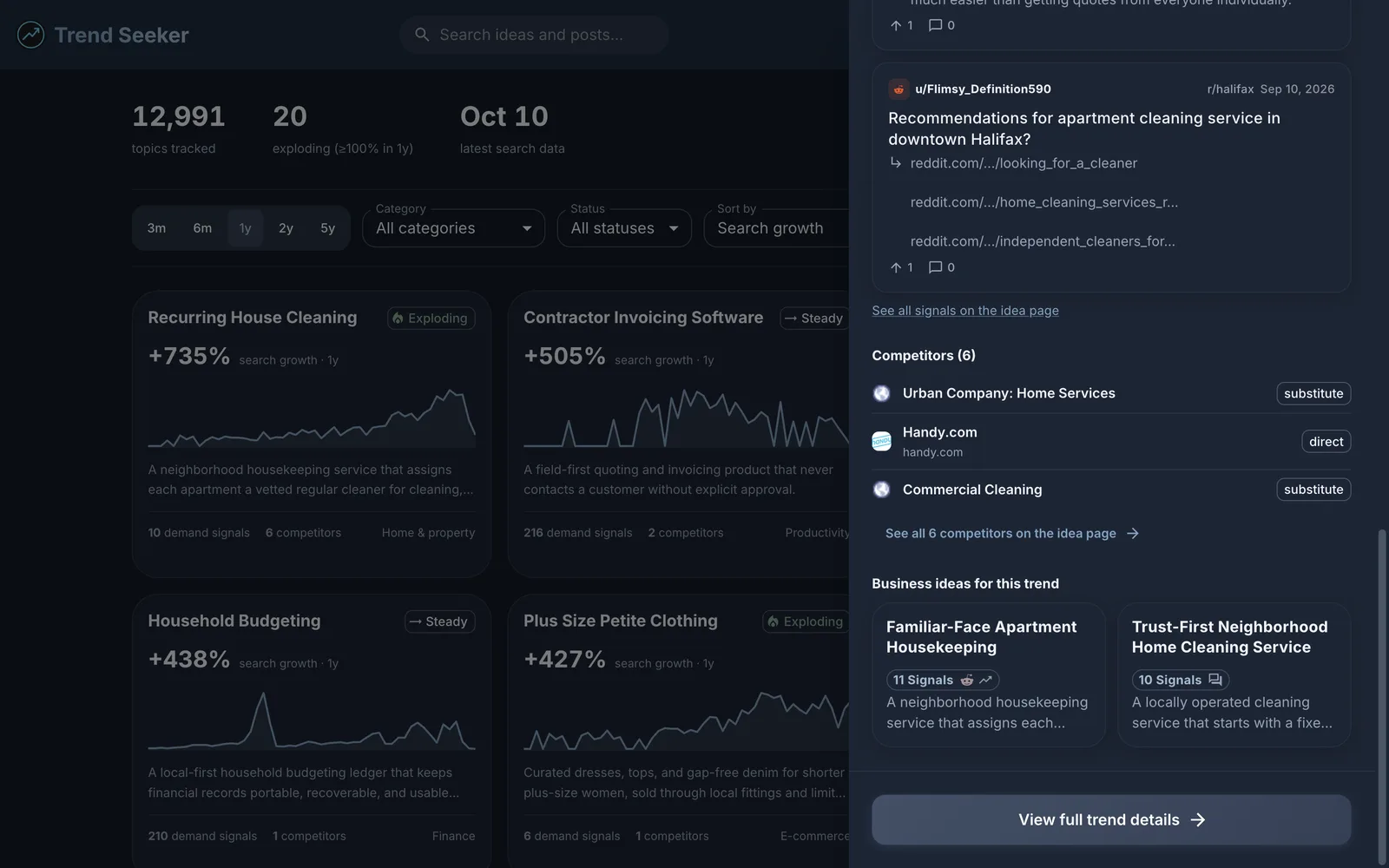Click the Steady badge on Household Budgeting
This screenshot has height=868, width=1389.
[x=439, y=621]
